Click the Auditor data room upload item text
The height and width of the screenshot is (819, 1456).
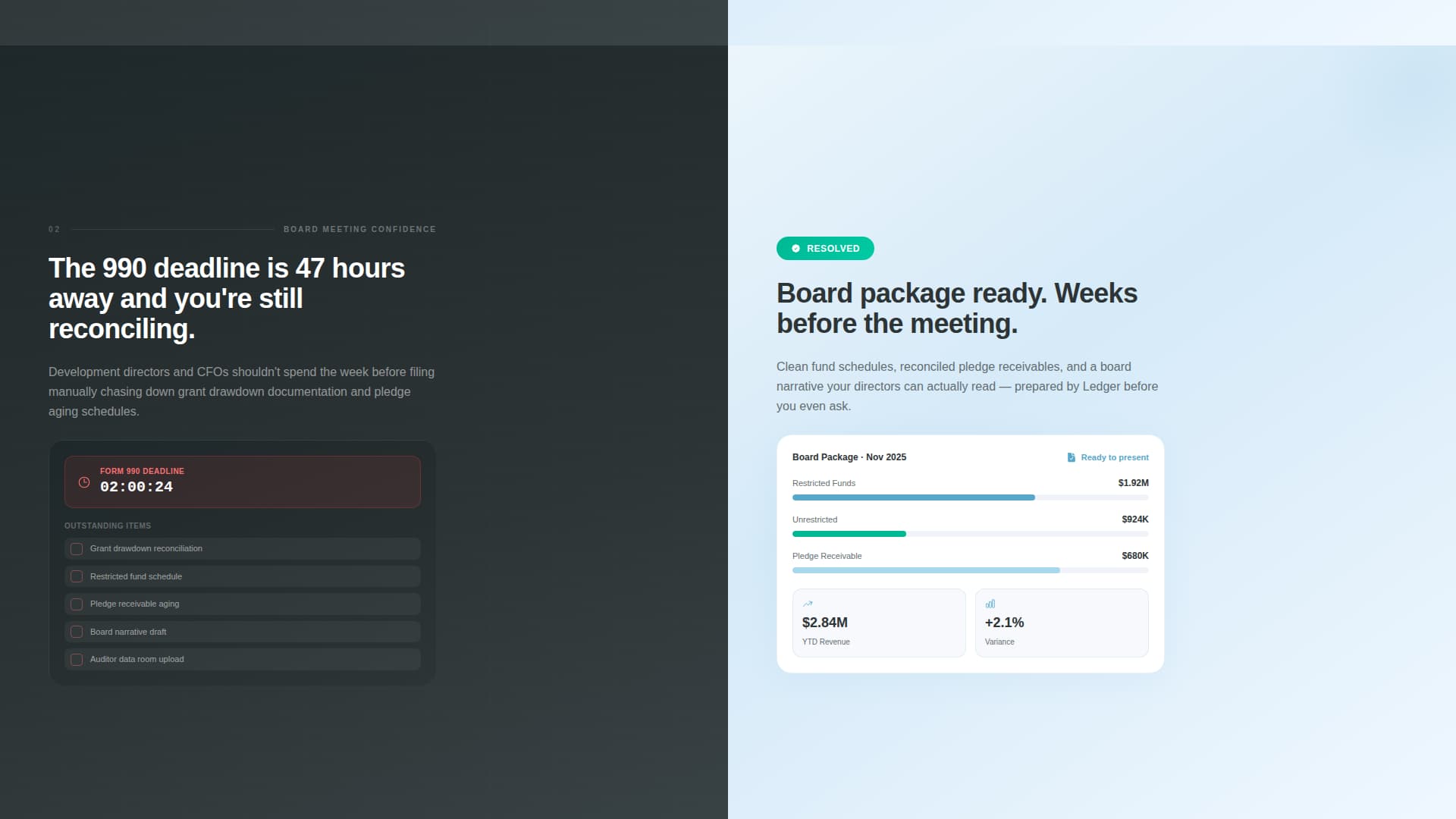137,660
